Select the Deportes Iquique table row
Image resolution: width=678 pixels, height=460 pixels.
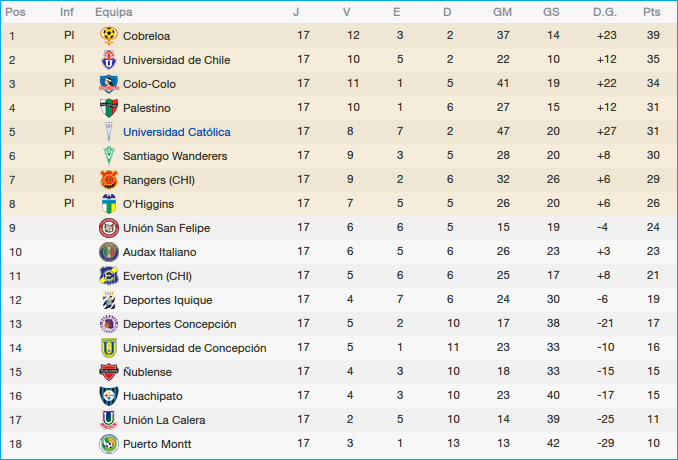tap(339, 300)
